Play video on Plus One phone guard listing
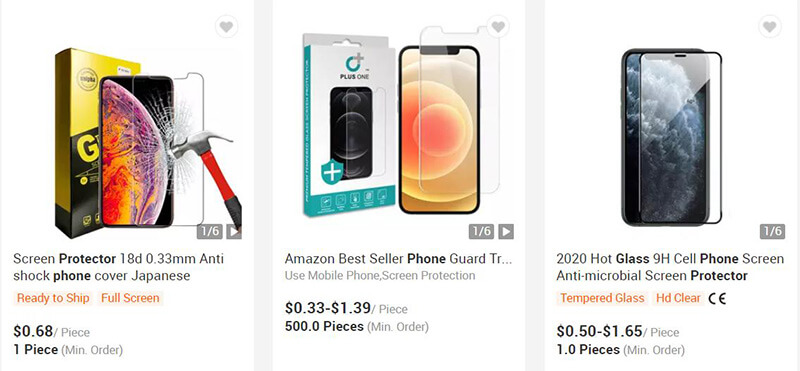800x371 pixels. click(506, 231)
